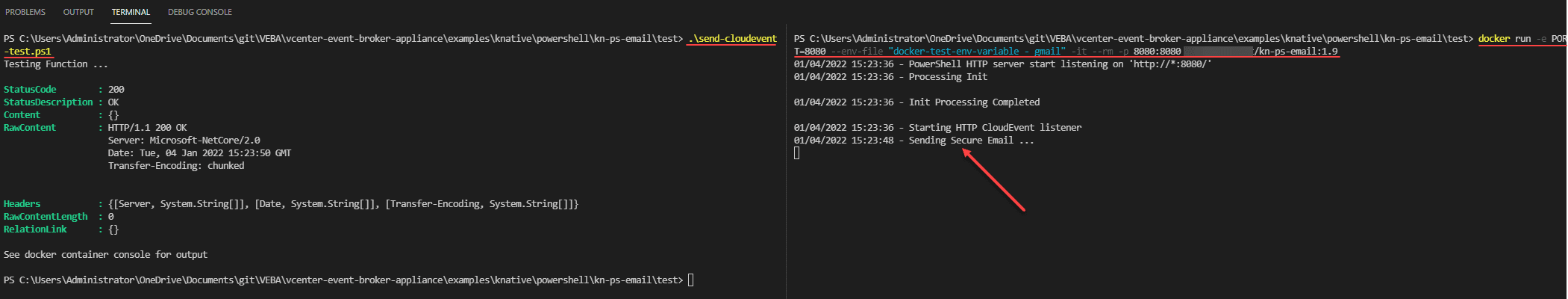Click the 'Sending Secure Email ...' log line
Screen dimensions: 1568x299
[971, 141]
